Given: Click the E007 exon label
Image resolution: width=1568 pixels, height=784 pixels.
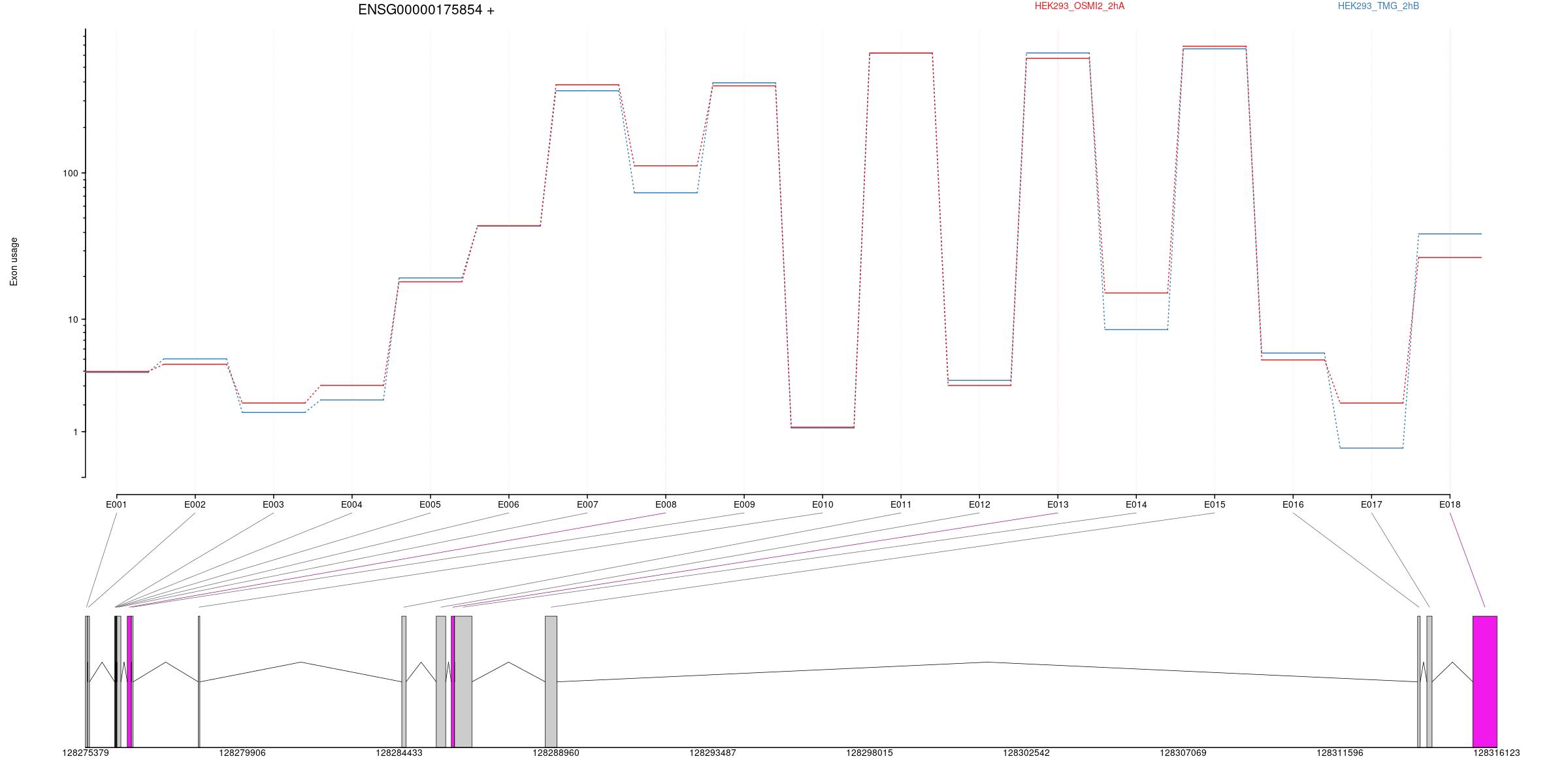Looking at the screenshot, I should [587, 504].
